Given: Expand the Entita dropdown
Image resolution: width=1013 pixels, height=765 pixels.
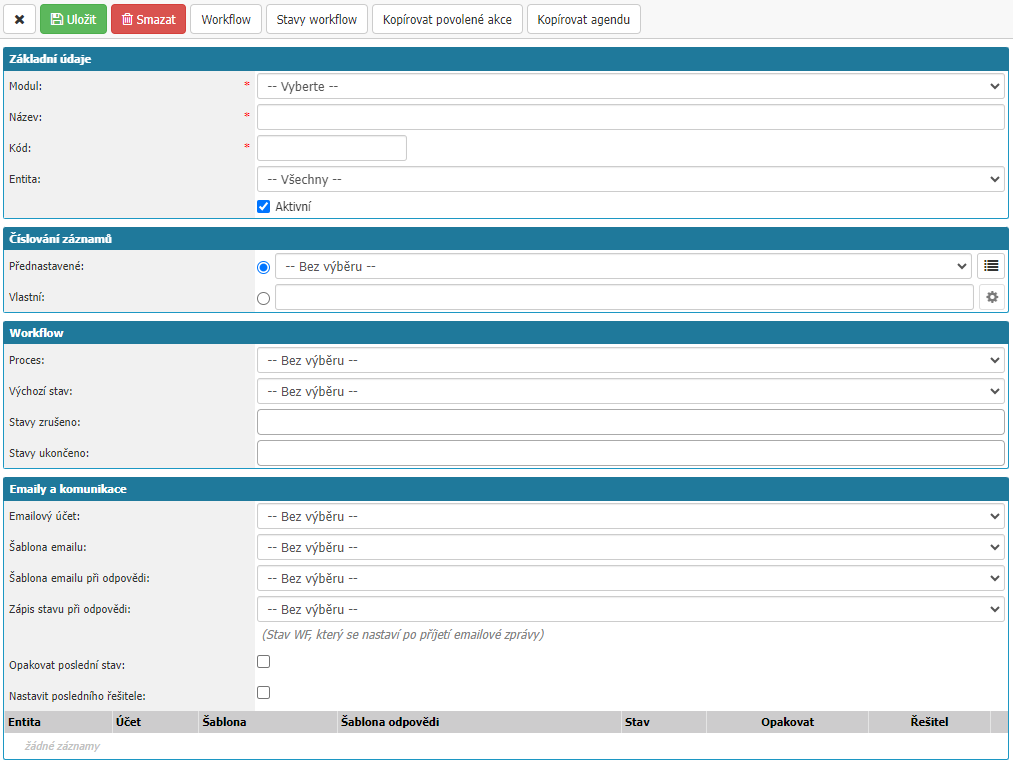Looking at the screenshot, I should pyautogui.click(x=631, y=179).
